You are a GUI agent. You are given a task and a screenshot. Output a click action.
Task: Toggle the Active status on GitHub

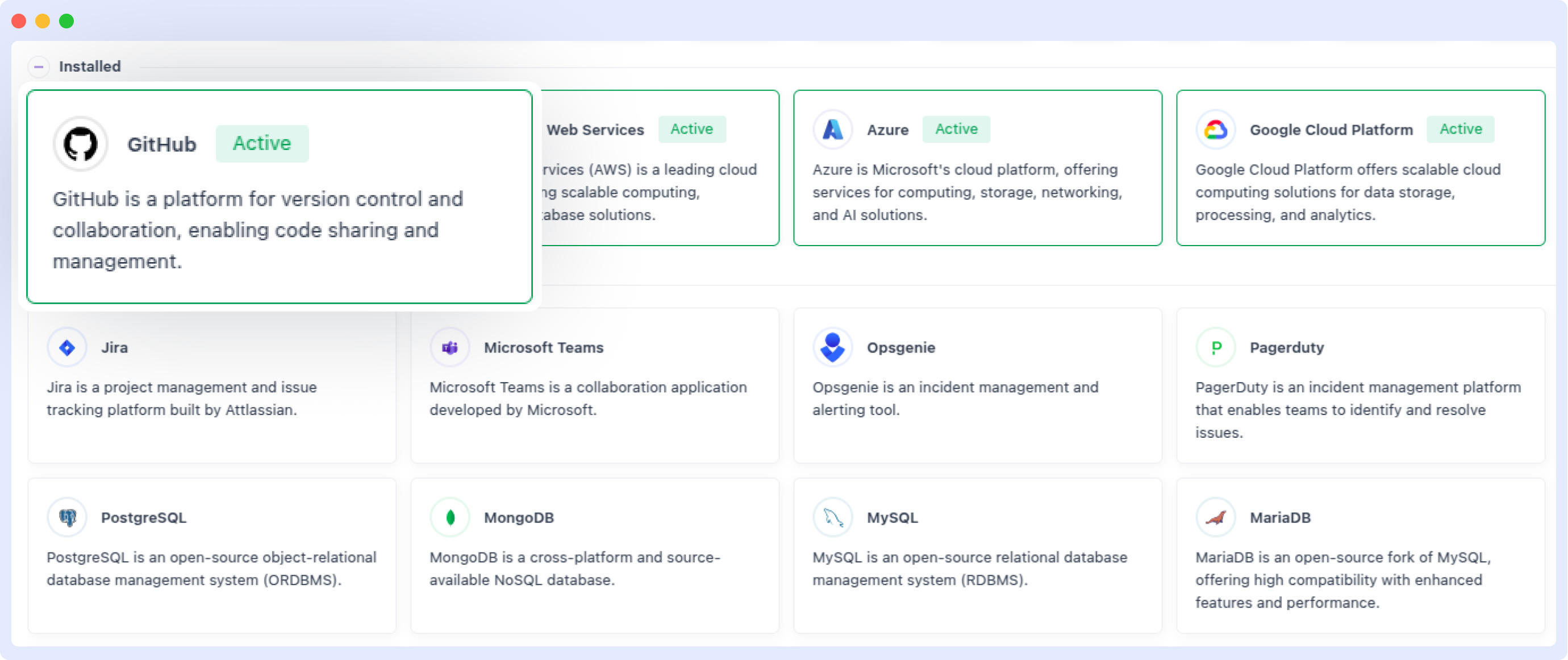click(262, 143)
